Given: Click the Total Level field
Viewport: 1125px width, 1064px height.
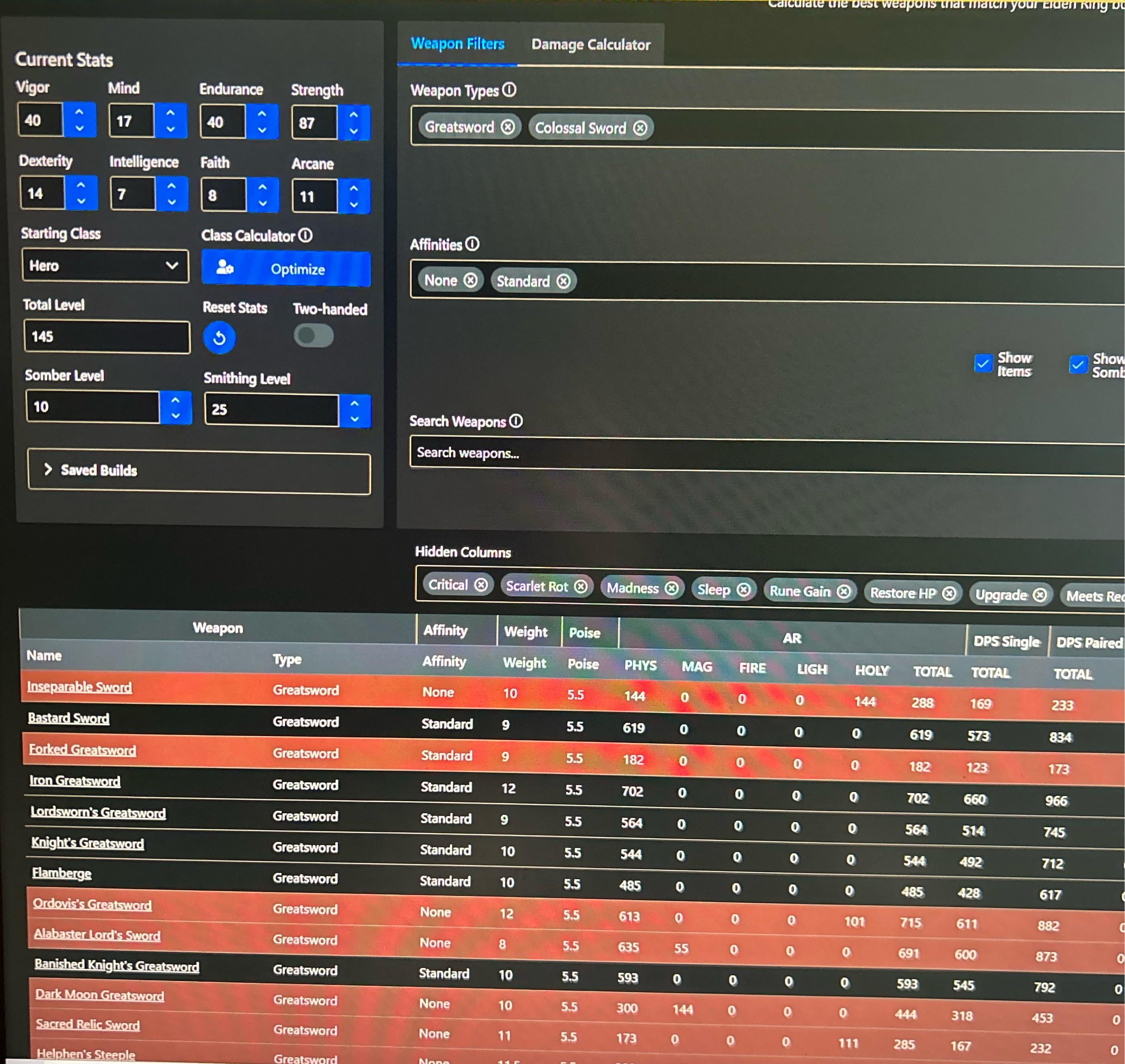Looking at the screenshot, I should click(107, 336).
